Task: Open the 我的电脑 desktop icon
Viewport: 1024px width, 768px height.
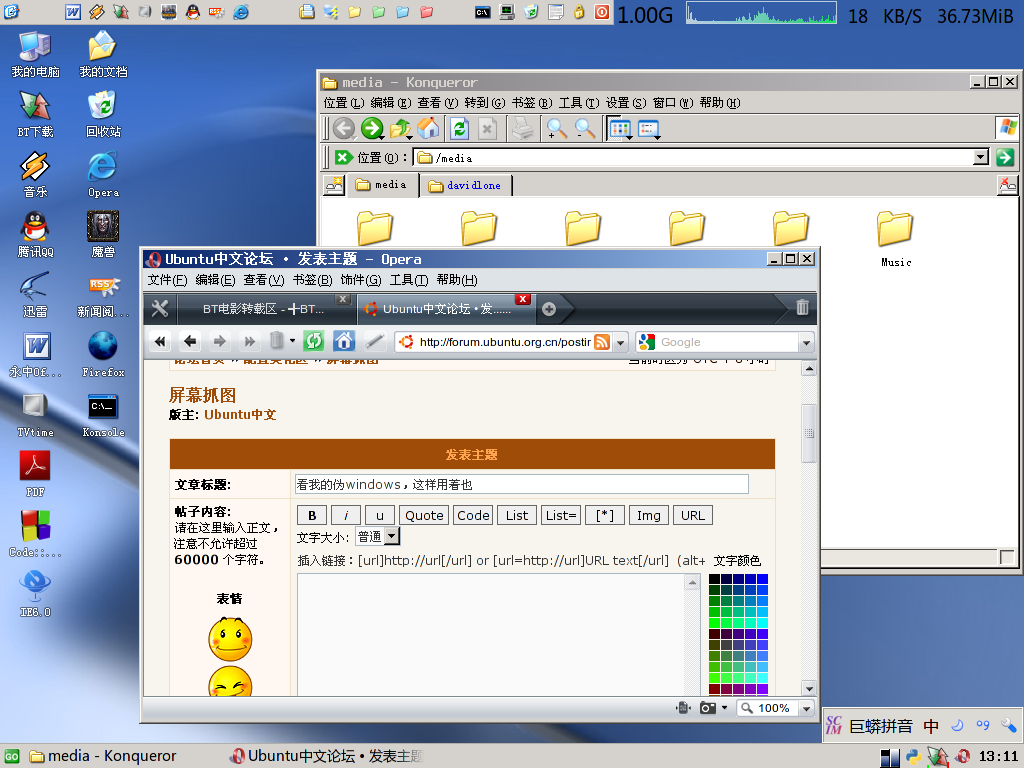Action: 35,54
